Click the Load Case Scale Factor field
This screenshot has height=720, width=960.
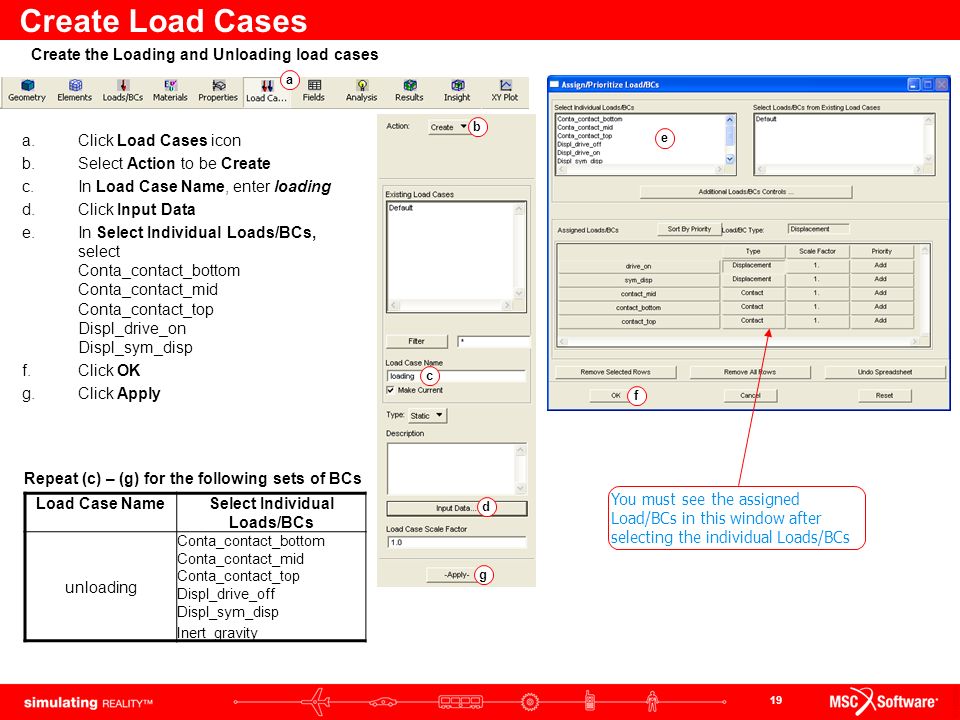456,542
